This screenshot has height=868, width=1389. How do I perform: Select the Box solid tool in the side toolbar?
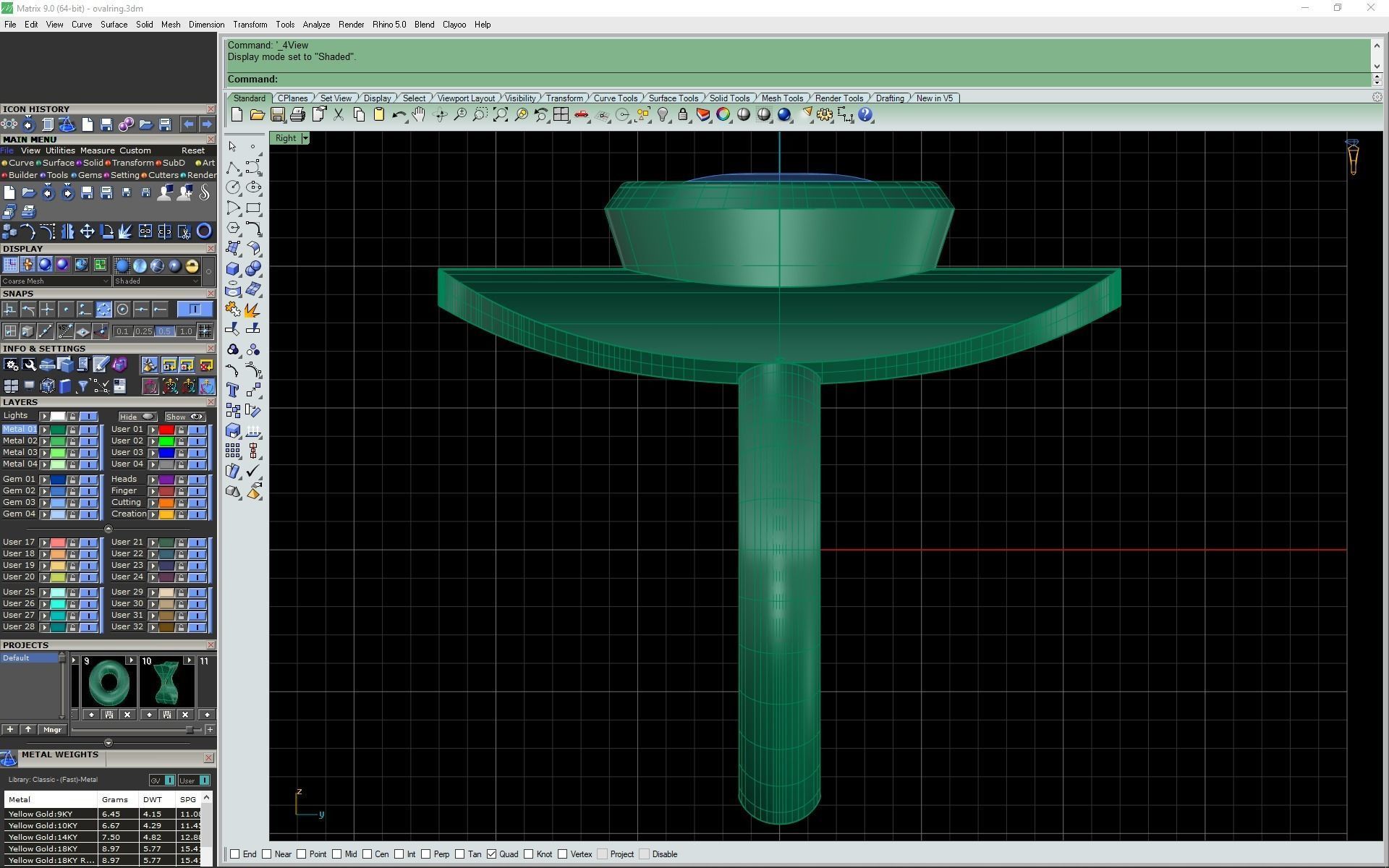click(x=233, y=269)
